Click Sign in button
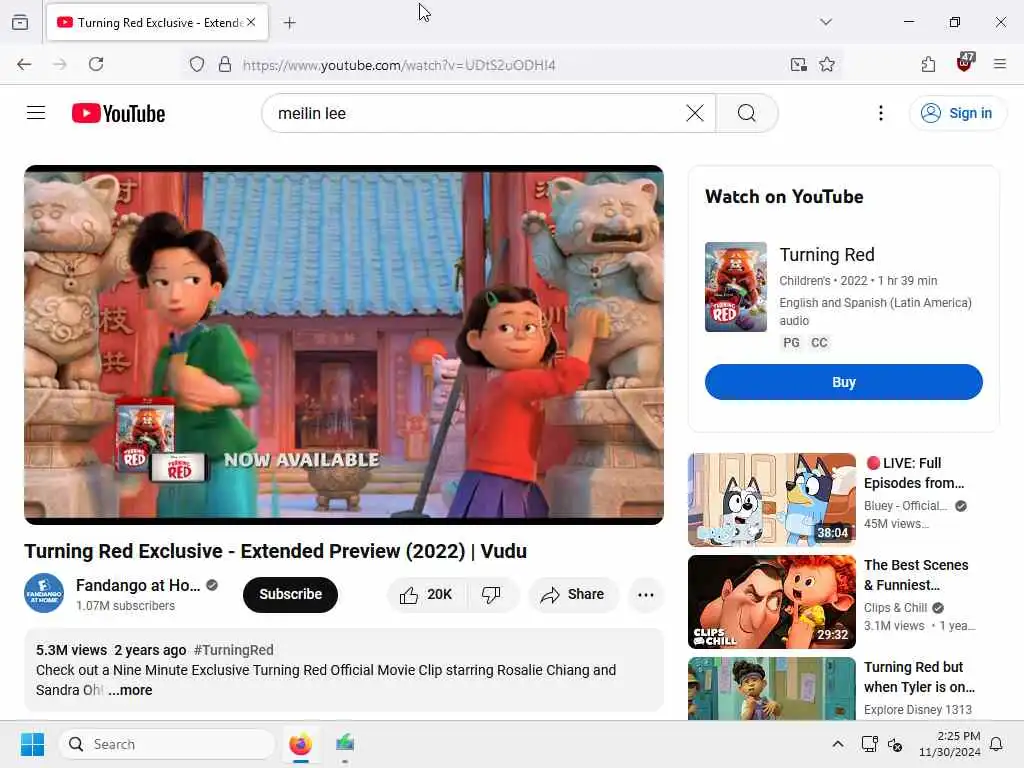1024x768 pixels. tap(957, 113)
